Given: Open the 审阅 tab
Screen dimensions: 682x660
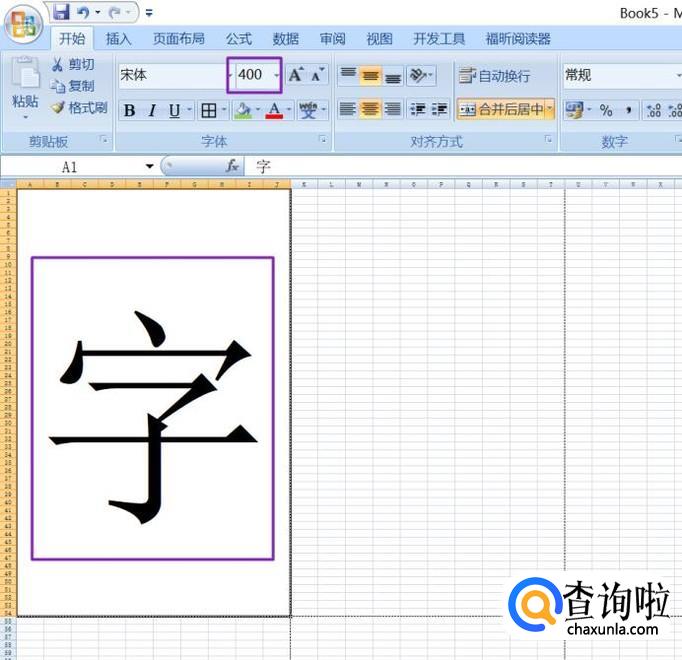Looking at the screenshot, I should pyautogui.click(x=332, y=39).
